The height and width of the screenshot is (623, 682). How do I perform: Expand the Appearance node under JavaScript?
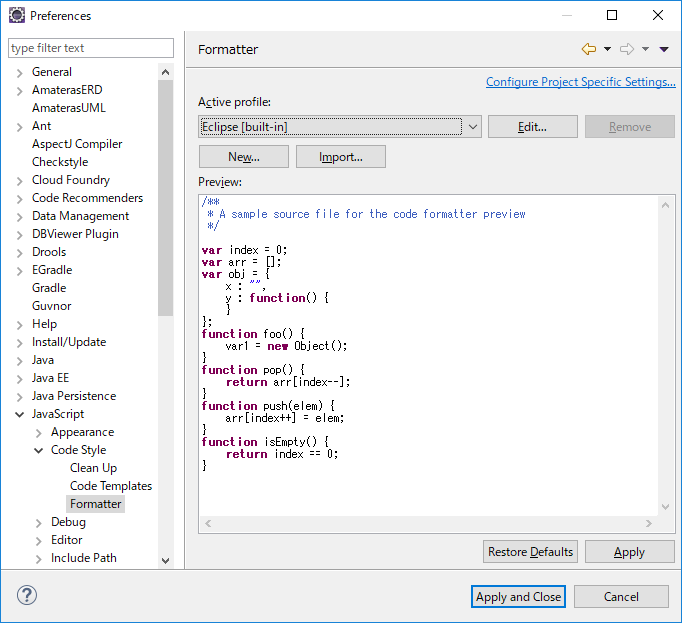tap(38, 433)
